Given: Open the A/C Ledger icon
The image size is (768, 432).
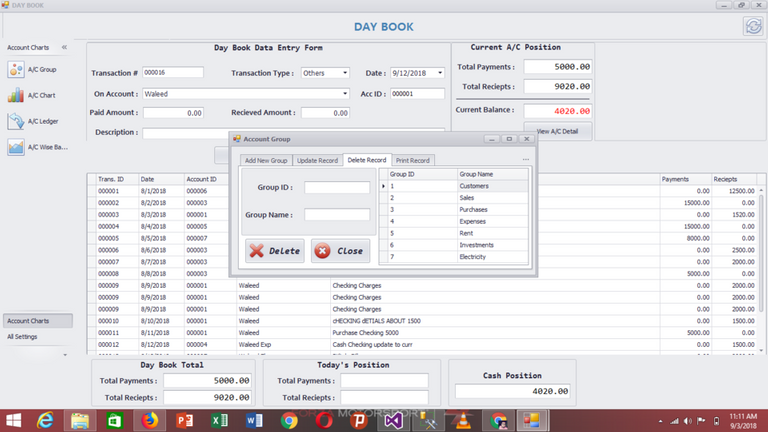Looking at the screenshot, I should 16,122.
